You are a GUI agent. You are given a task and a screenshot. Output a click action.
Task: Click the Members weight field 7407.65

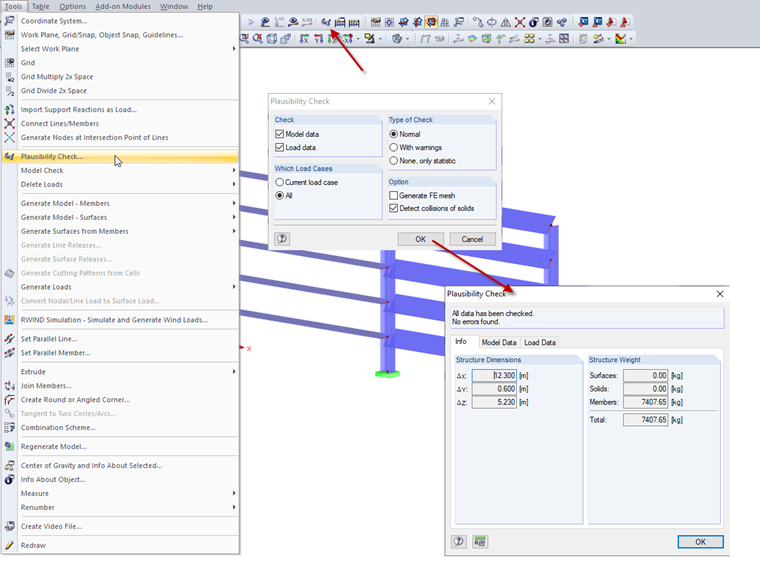coord(646,402)
